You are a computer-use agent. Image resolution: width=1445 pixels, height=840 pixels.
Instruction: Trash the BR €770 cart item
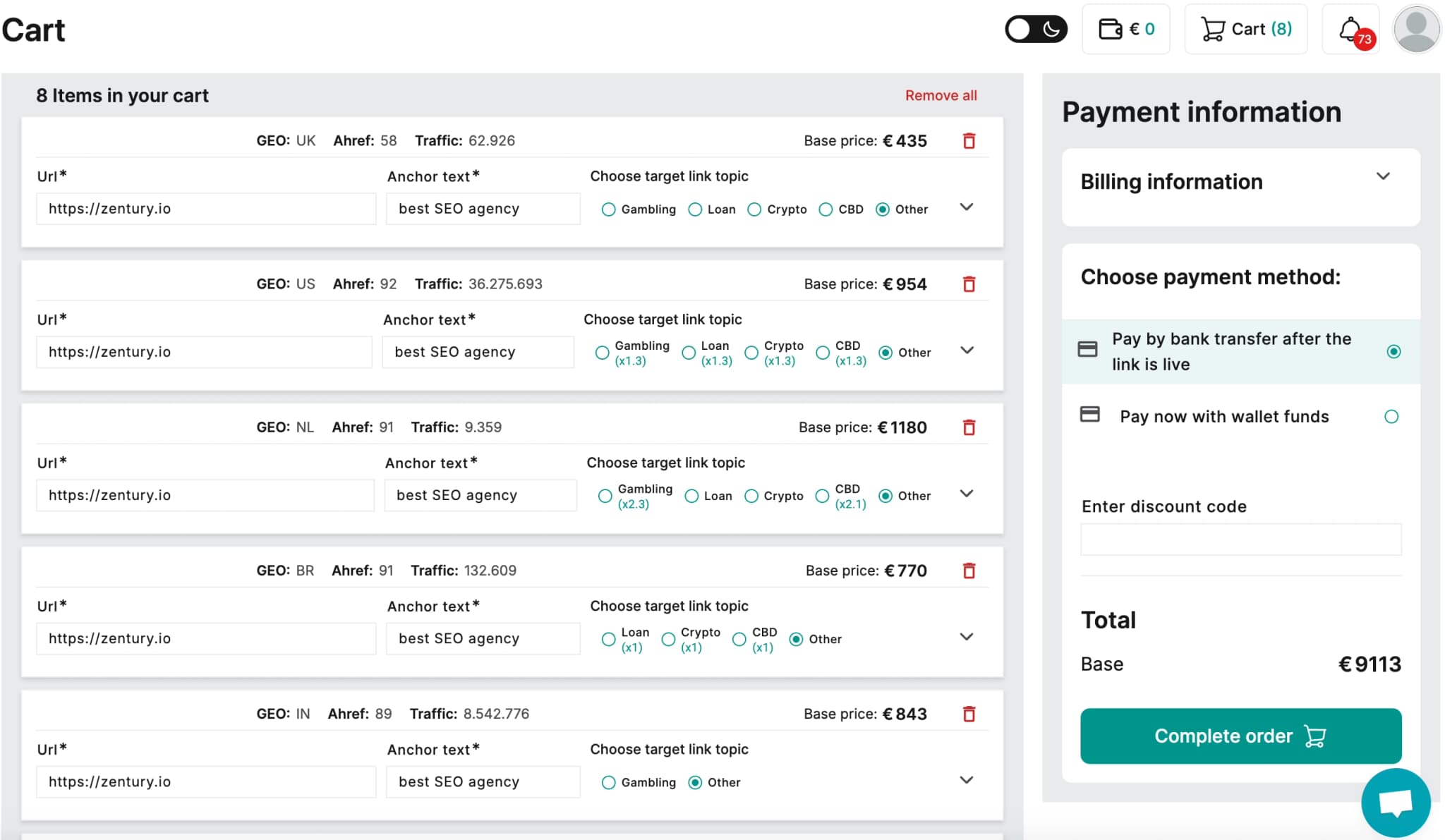[x=969, y=571]
